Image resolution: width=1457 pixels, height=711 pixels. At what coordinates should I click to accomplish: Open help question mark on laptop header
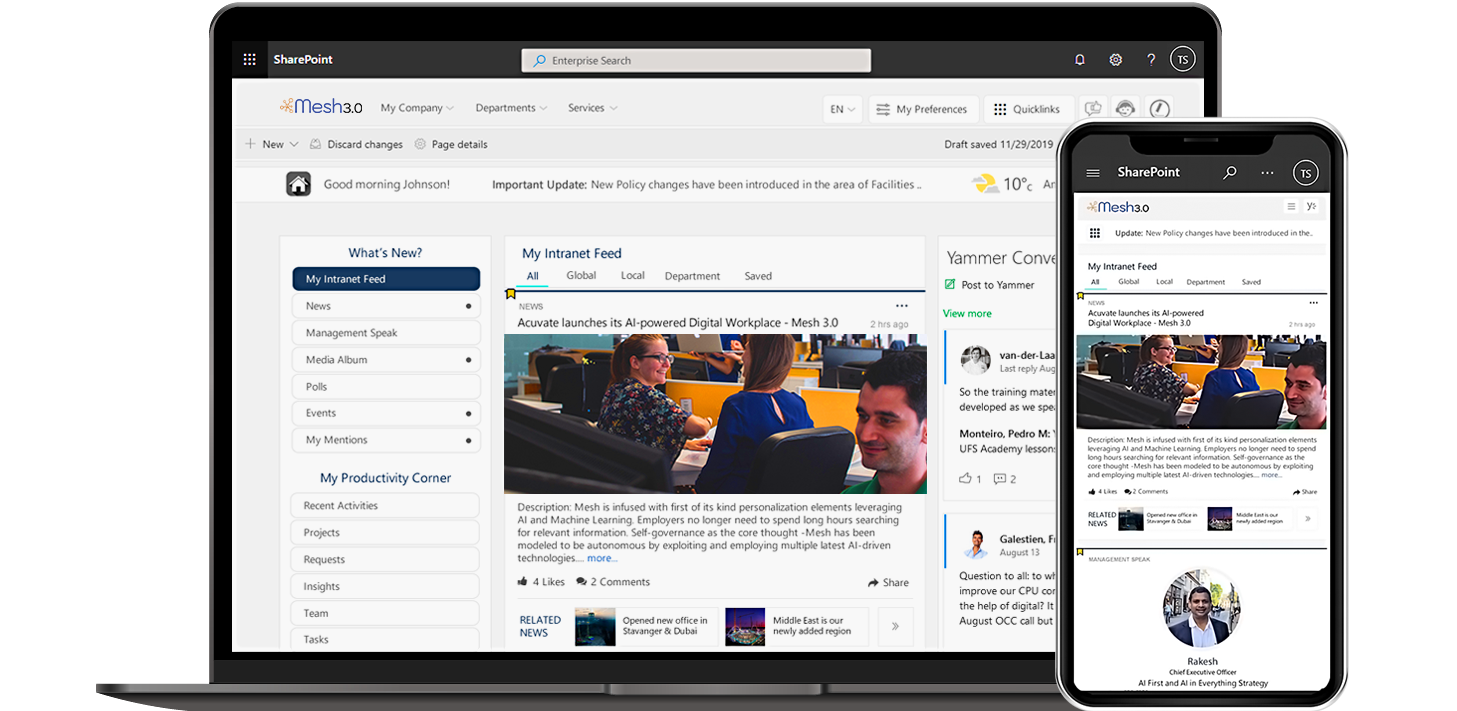pos(1151,60)
